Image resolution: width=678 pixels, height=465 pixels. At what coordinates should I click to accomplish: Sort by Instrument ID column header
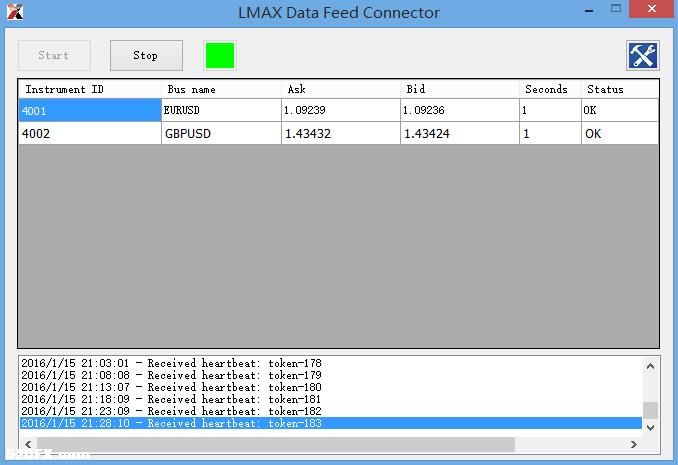tap(90, 89)
